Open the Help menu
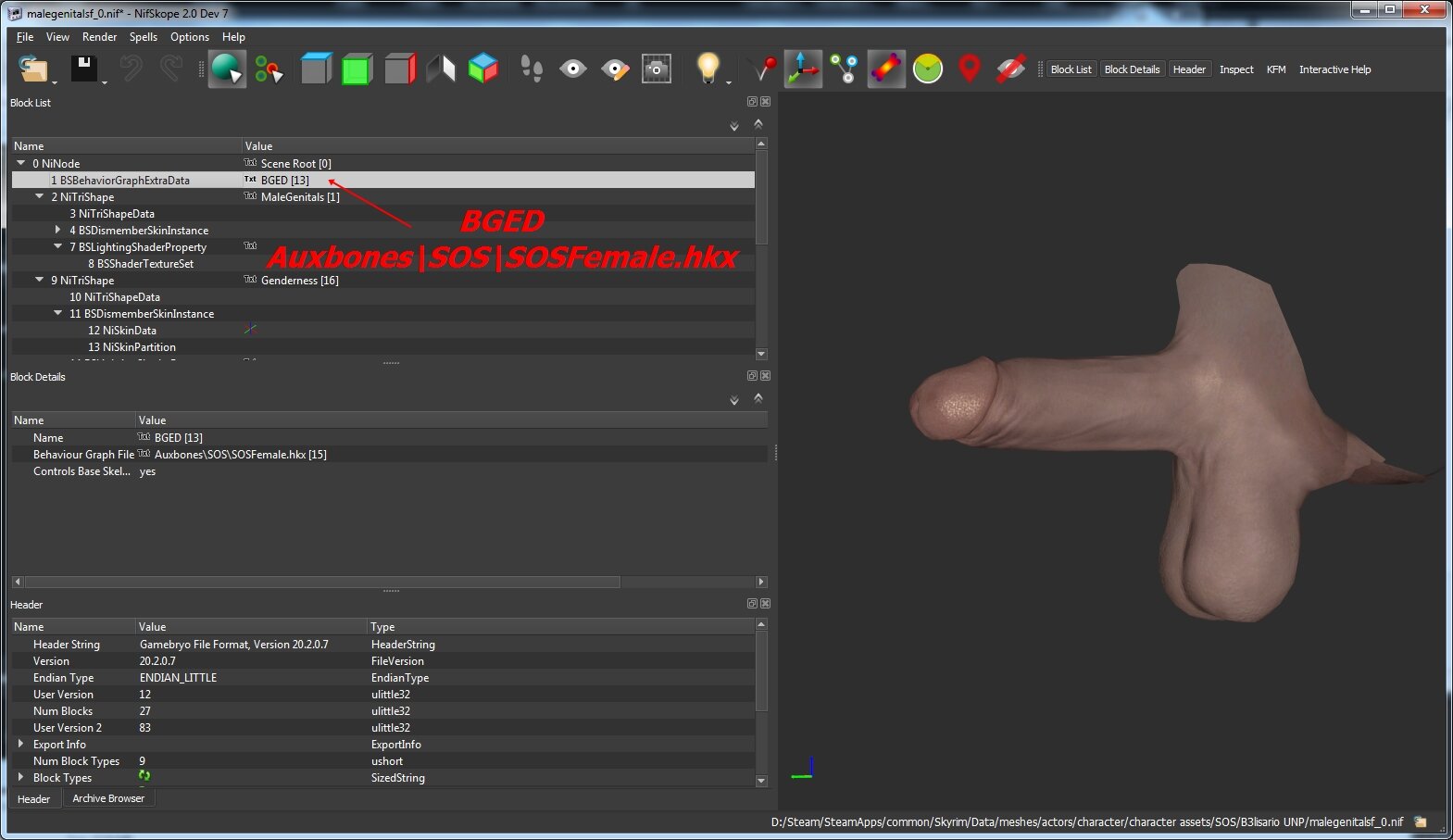This screenshot has width=1453, height=840. (x=233, y=37)
